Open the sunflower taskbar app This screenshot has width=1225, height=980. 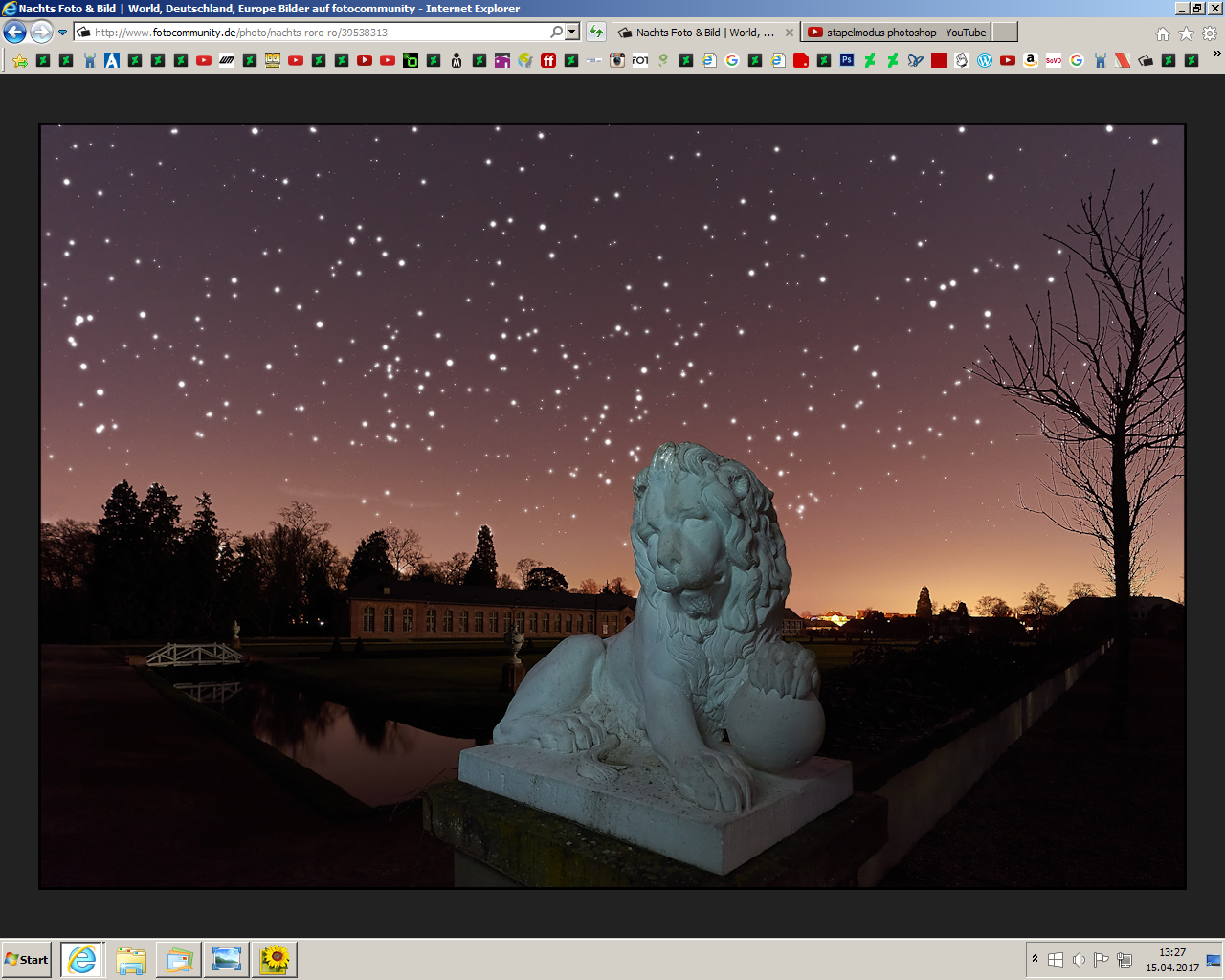(x=275, y=959)
